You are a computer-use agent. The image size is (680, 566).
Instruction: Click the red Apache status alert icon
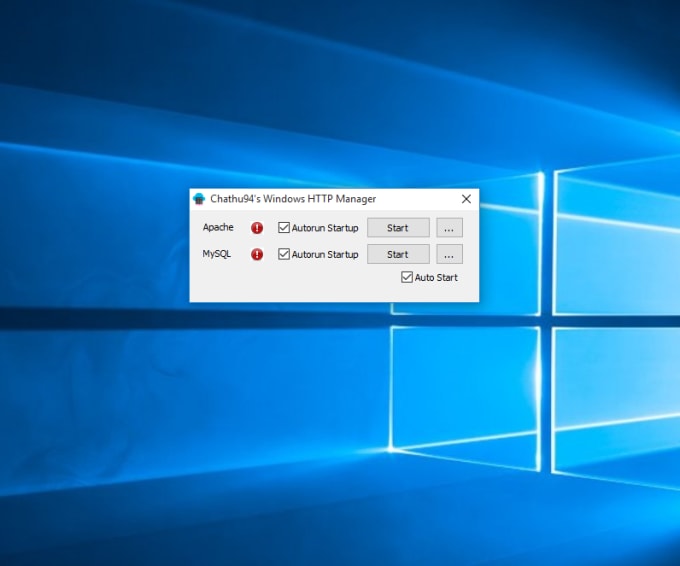[x=257, y=228]
